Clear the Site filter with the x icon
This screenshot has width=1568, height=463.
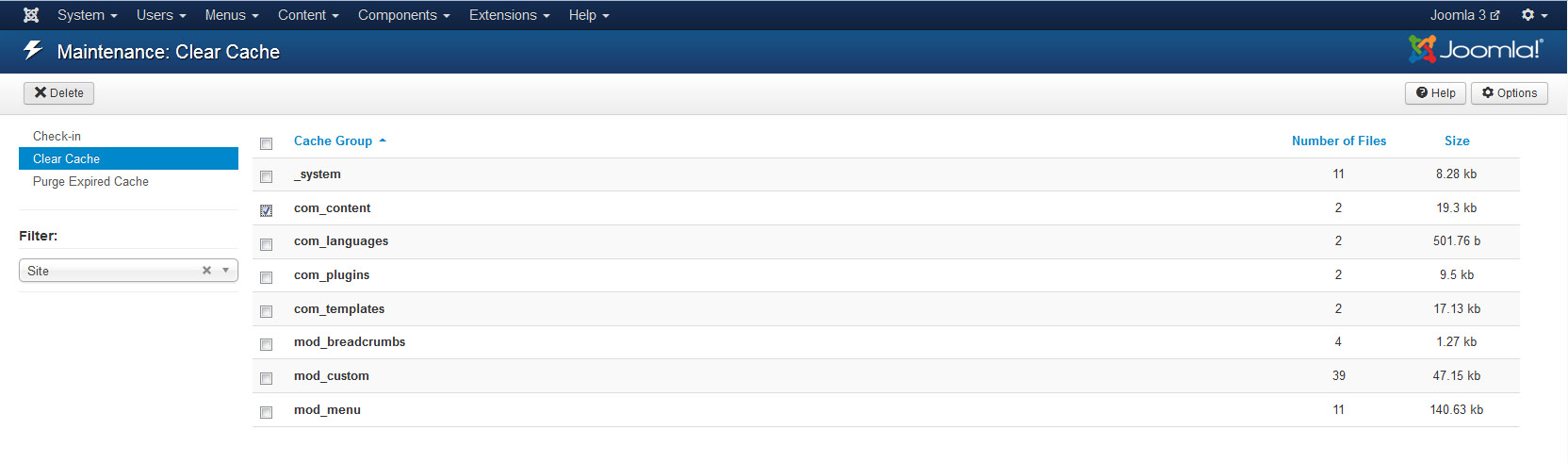coord(206,271)
